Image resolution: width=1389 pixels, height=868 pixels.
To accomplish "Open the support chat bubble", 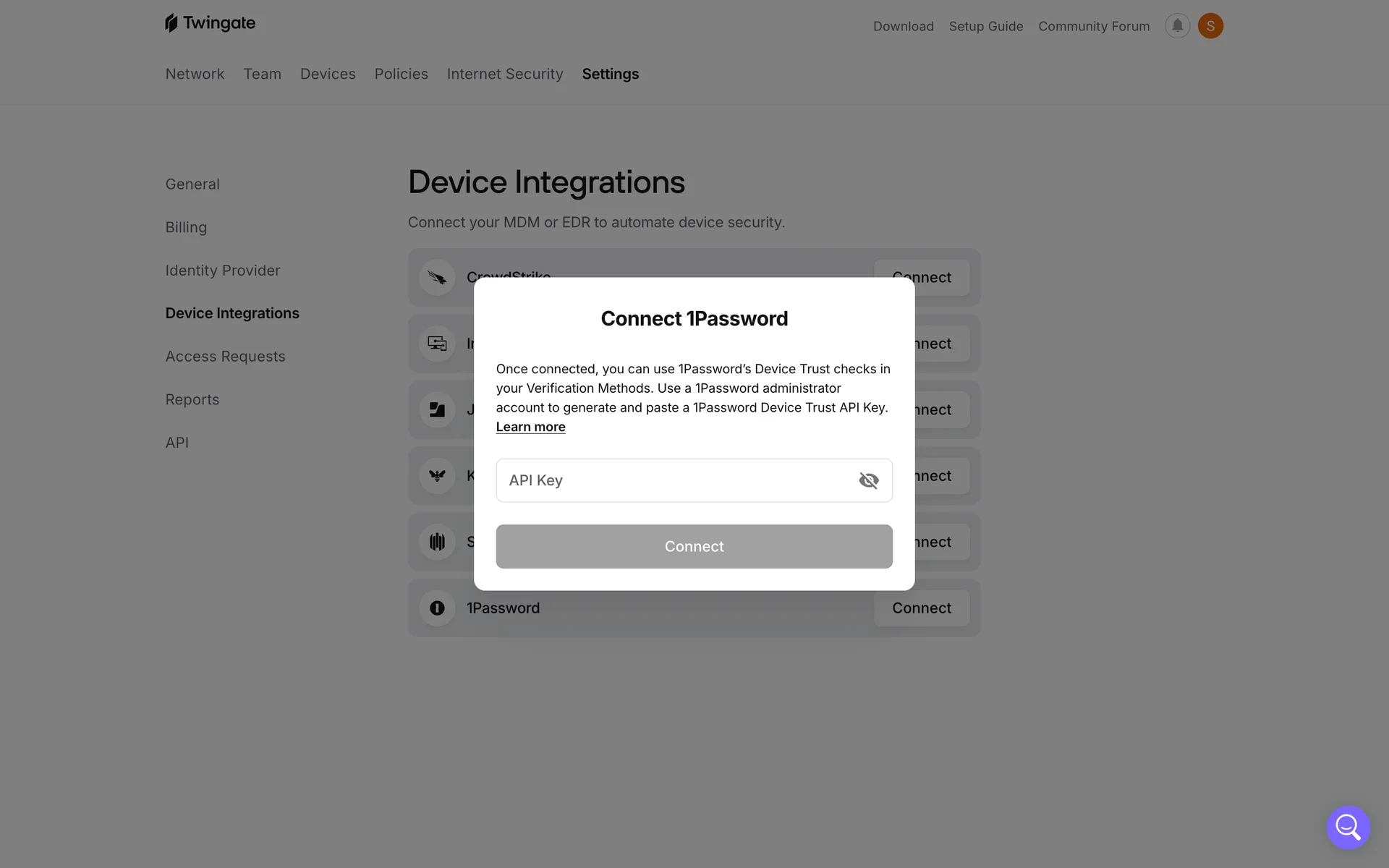I will (1348, 827).
